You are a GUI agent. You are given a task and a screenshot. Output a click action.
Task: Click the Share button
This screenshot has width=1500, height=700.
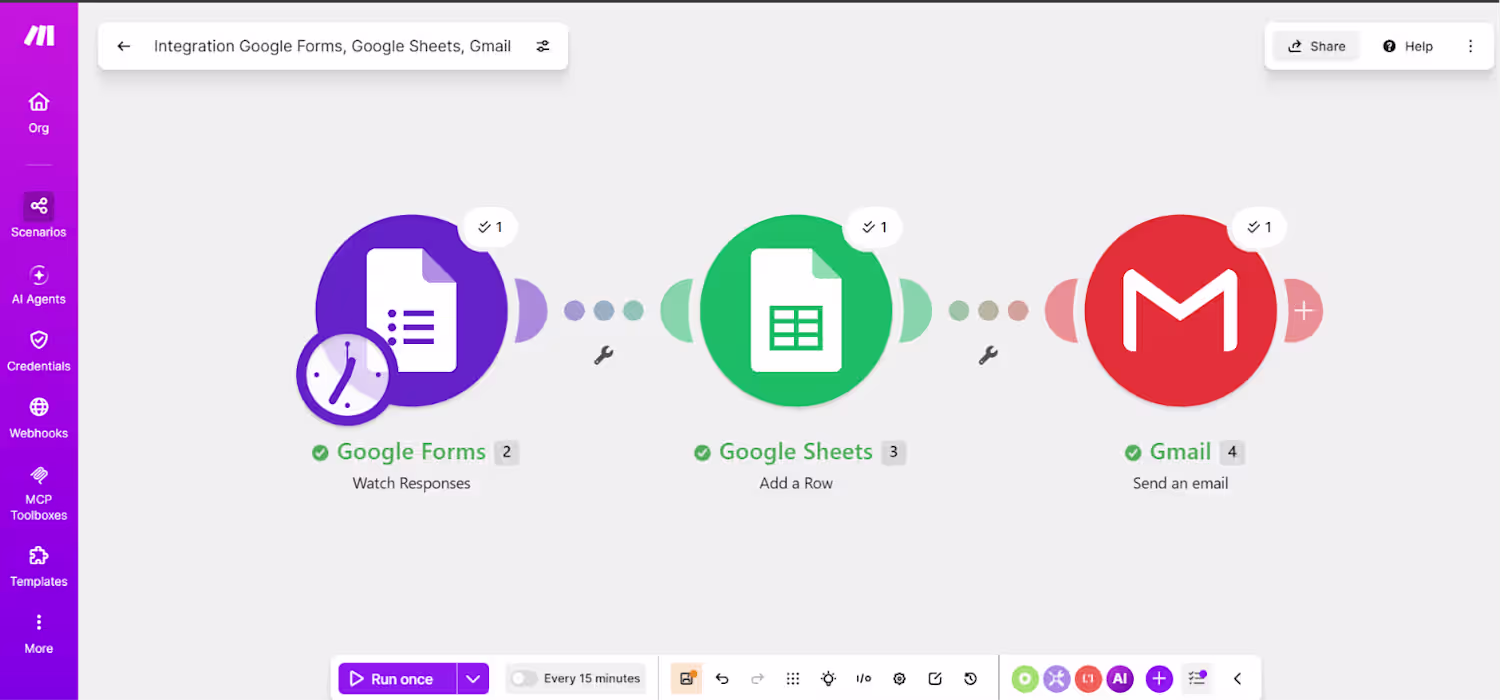pos(1316,46)
